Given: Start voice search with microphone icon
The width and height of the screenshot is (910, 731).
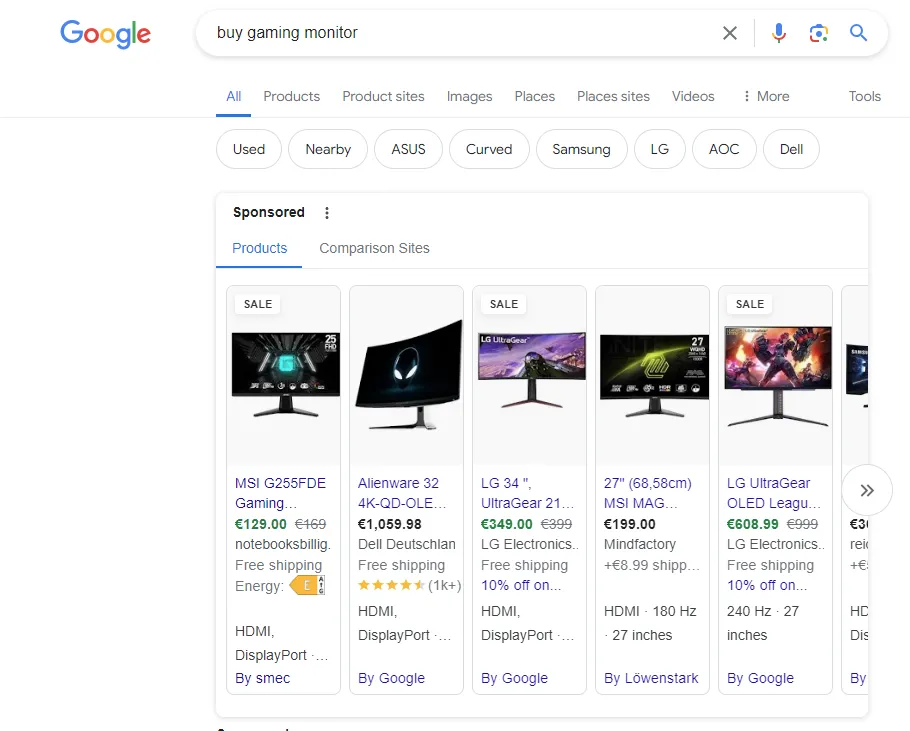Looking at the screenshot, I should pyautogui.click(x=779, y=33).
